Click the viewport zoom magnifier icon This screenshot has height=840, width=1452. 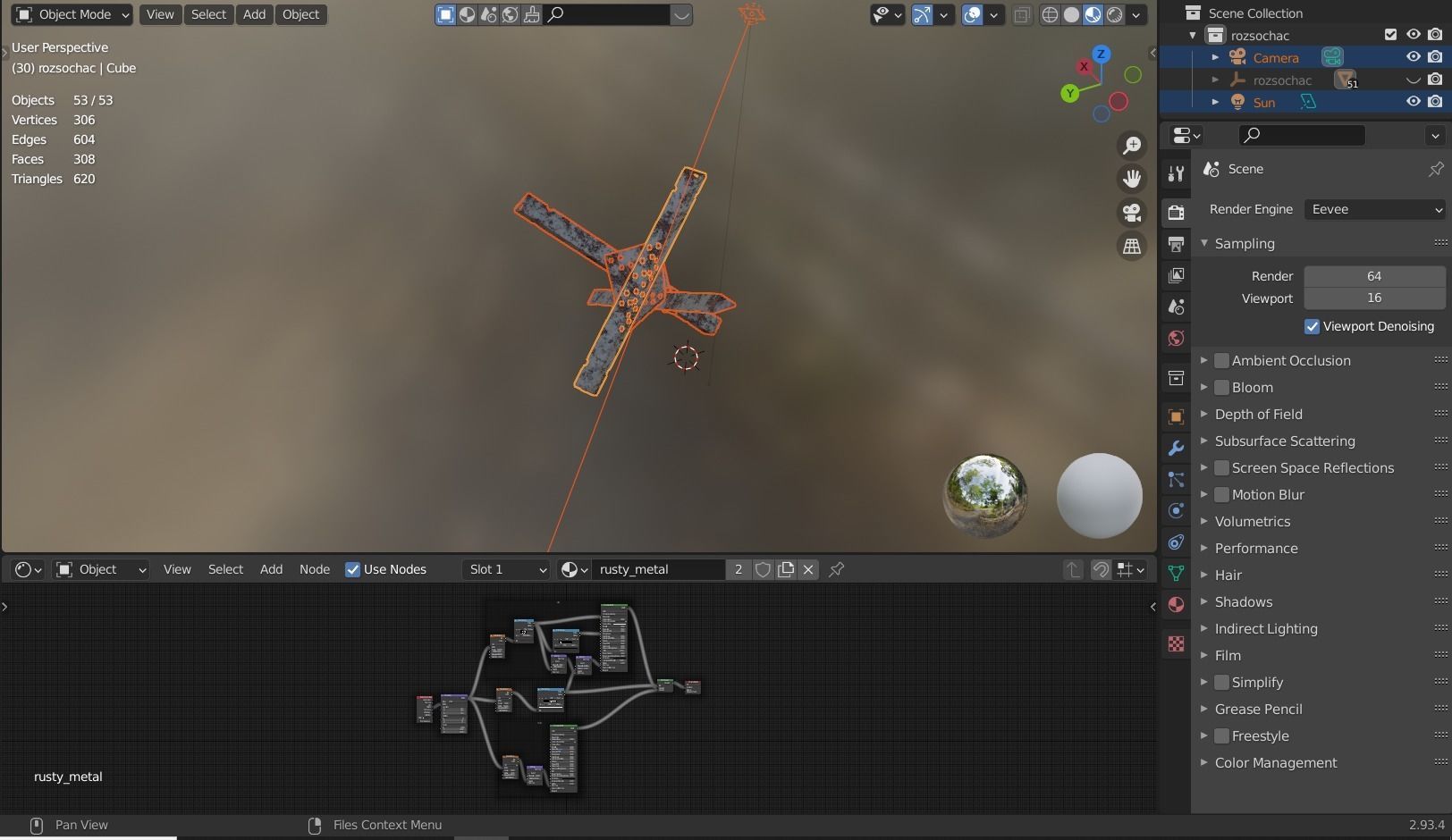[x=1132, y=145]
